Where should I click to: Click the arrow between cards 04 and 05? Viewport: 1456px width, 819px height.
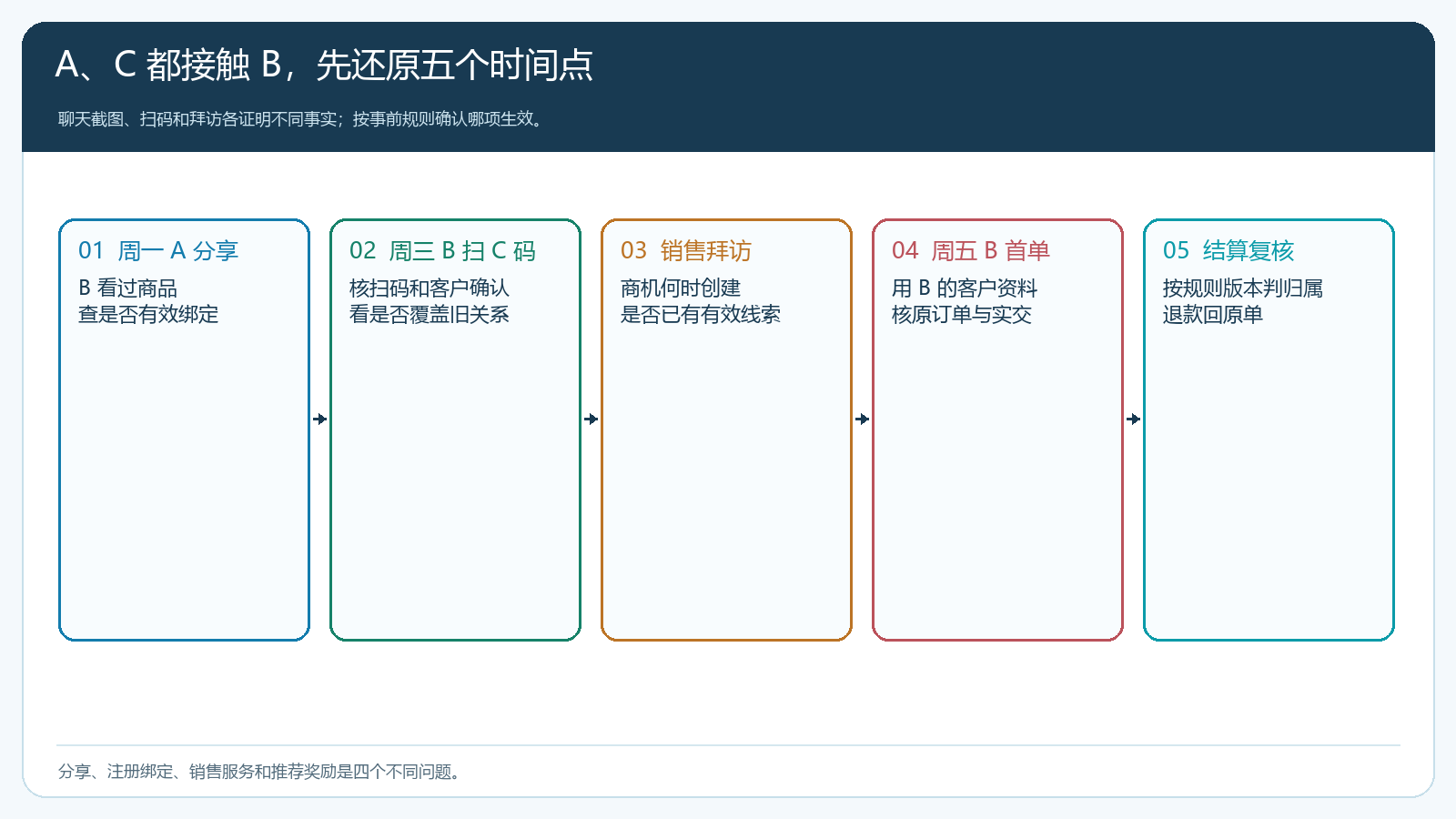1134,420
